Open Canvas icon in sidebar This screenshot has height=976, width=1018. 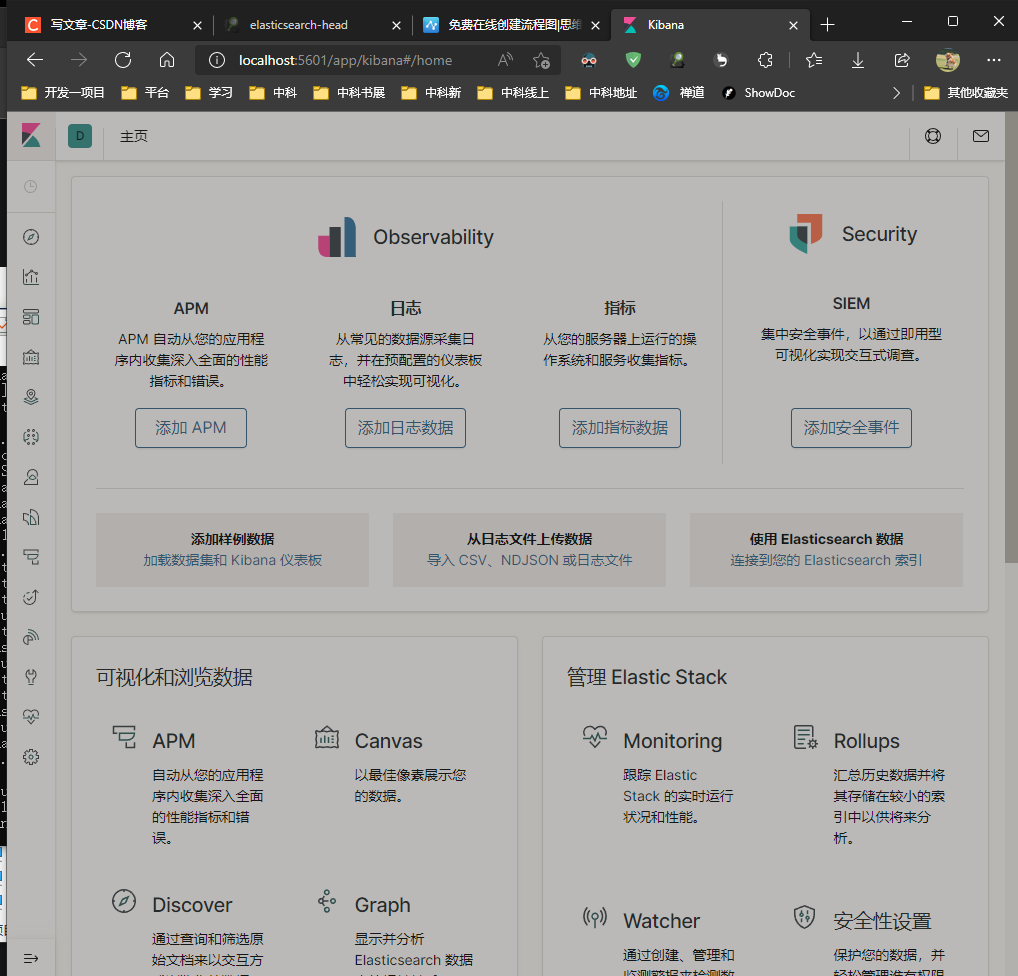click(31, 357)
